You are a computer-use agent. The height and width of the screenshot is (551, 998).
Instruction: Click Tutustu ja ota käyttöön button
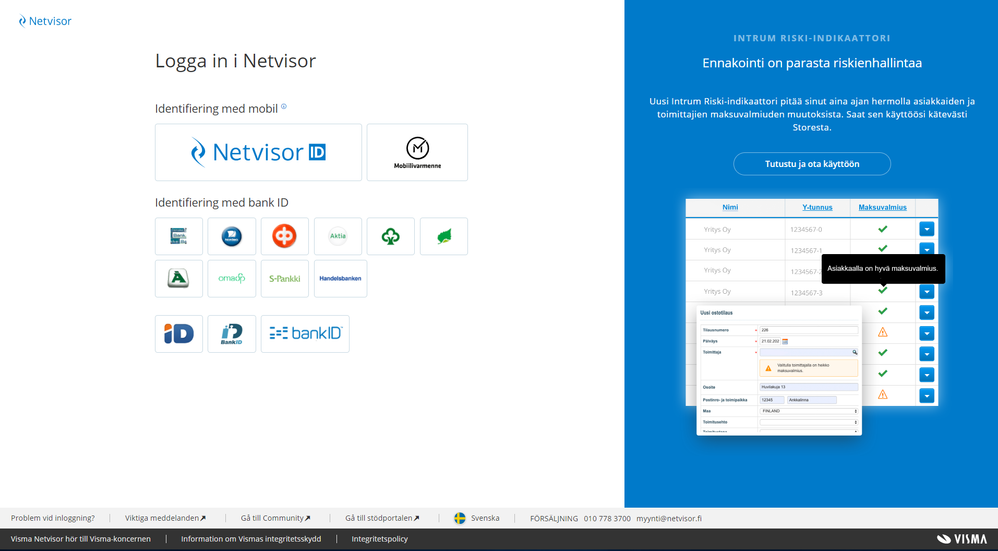pyautogui.click(x=812, y=164)
